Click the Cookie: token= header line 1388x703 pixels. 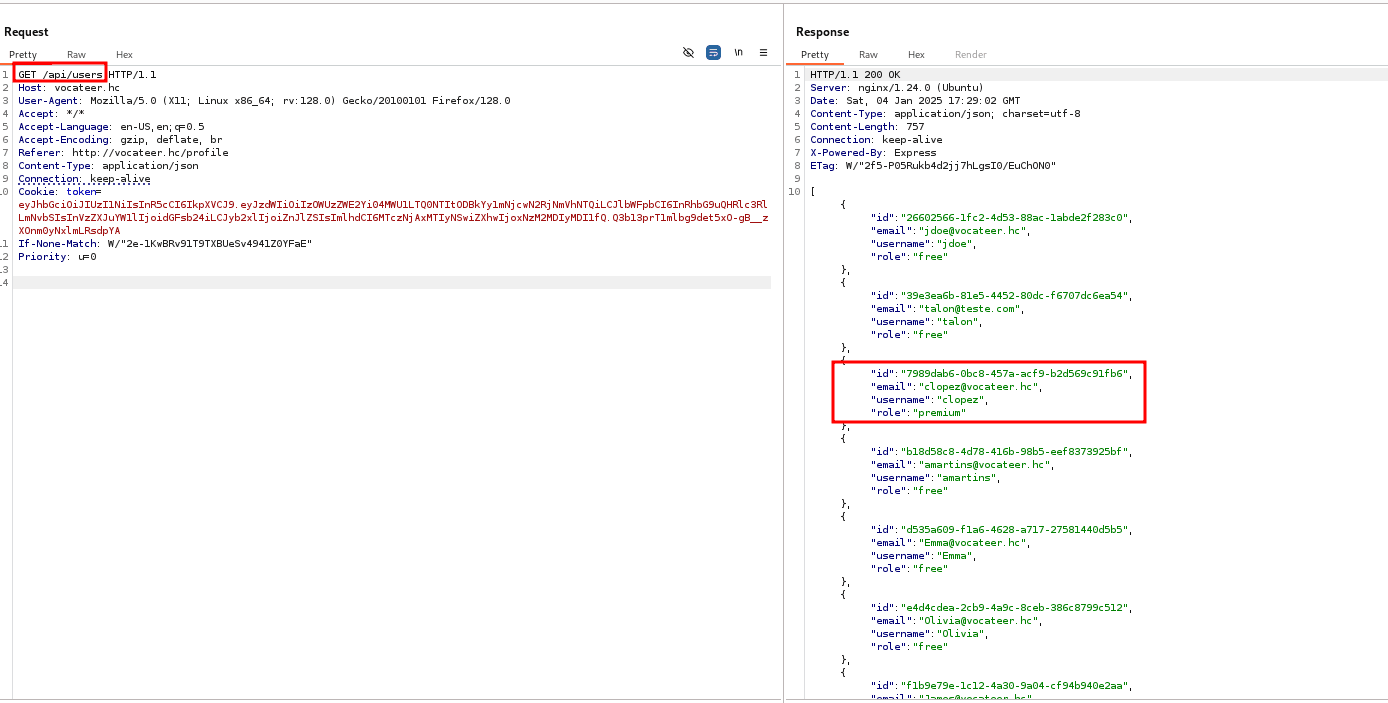(60, 192)
